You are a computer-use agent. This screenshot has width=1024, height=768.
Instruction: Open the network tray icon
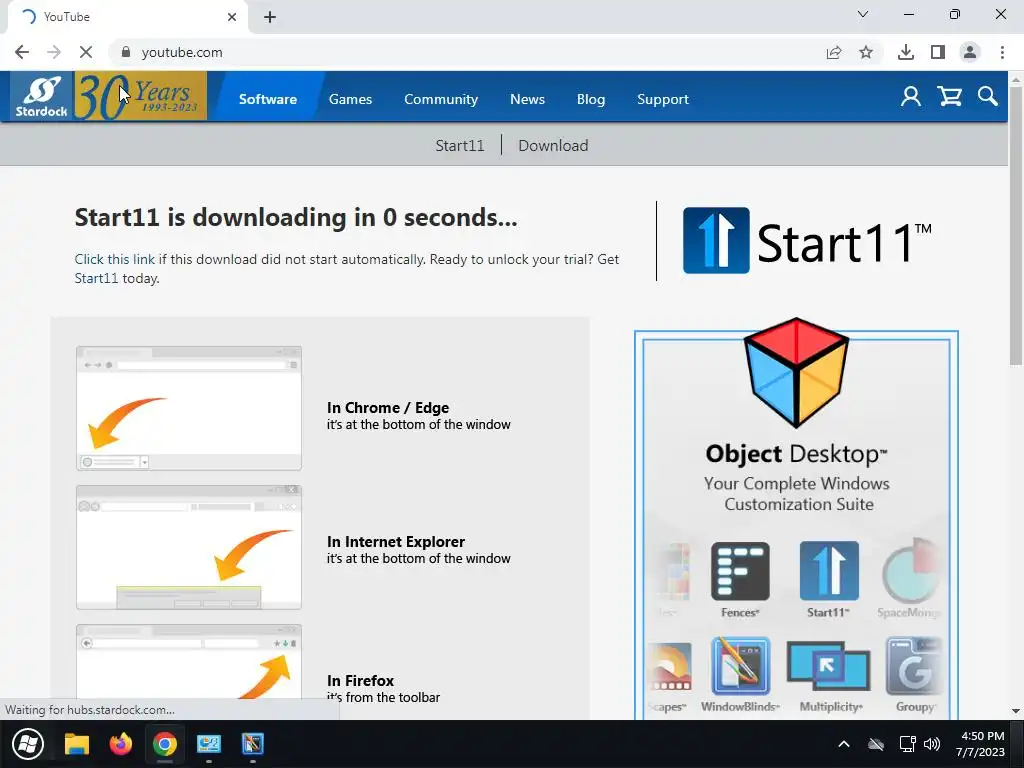pos(907,744)
